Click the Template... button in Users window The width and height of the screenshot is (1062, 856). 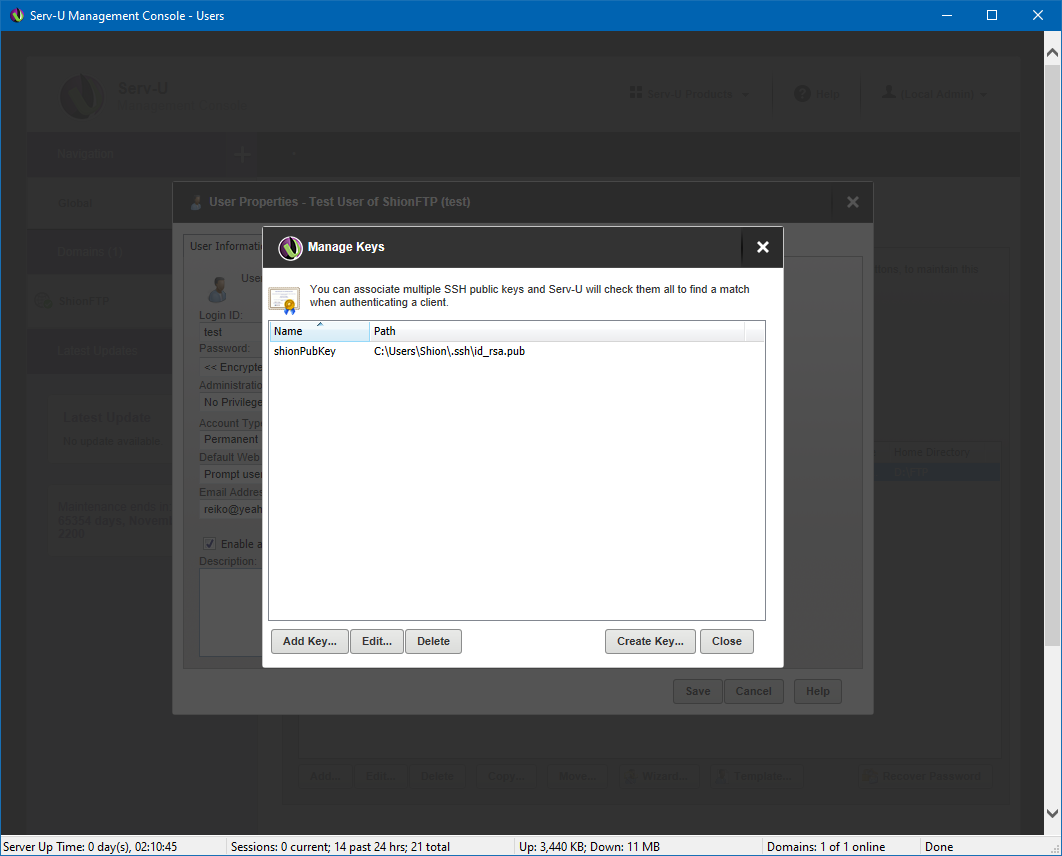point(757,776)
